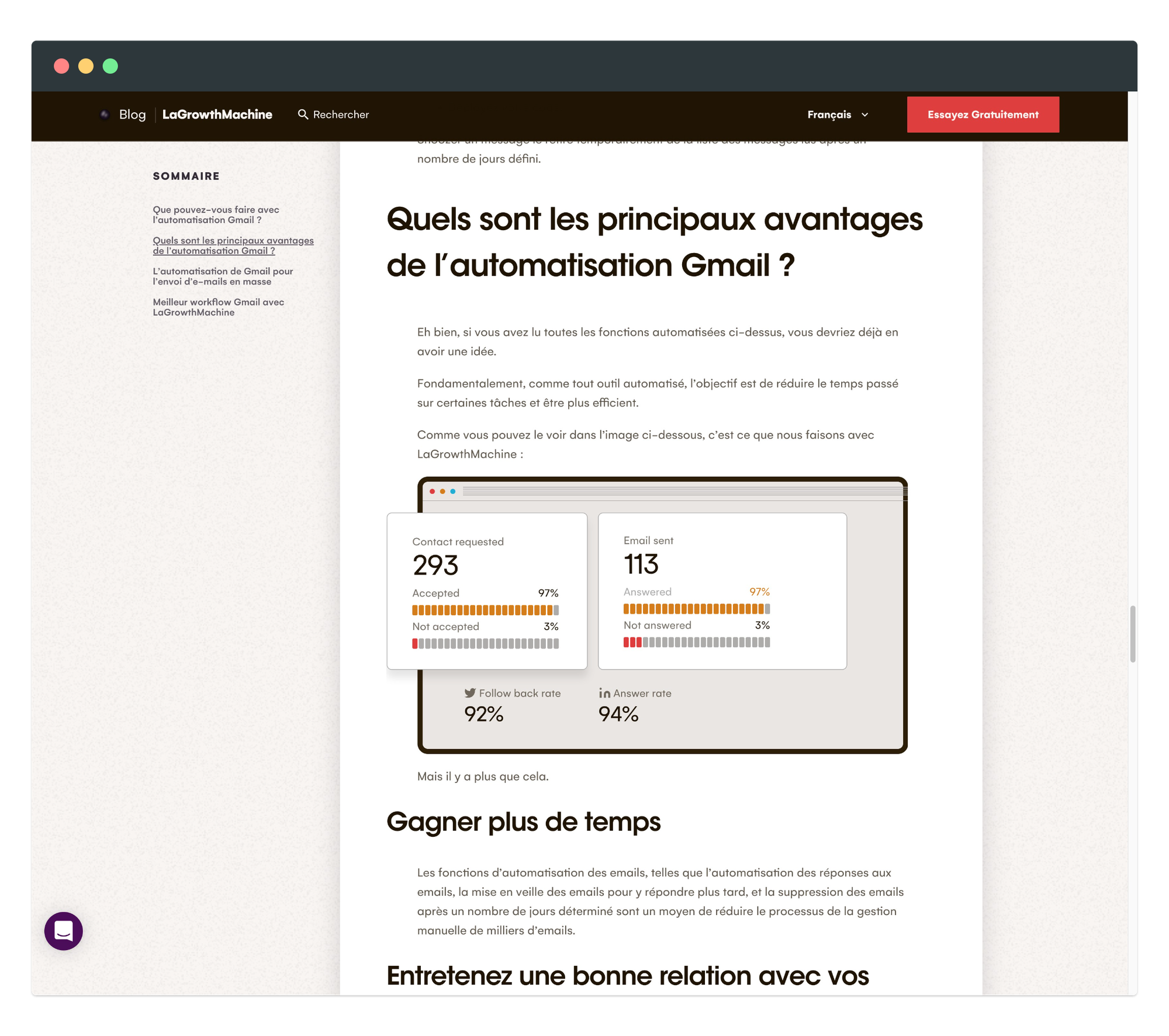Click 'Mais il y a plus que cela.' text

pyautogui.click(x=483, y=776)
